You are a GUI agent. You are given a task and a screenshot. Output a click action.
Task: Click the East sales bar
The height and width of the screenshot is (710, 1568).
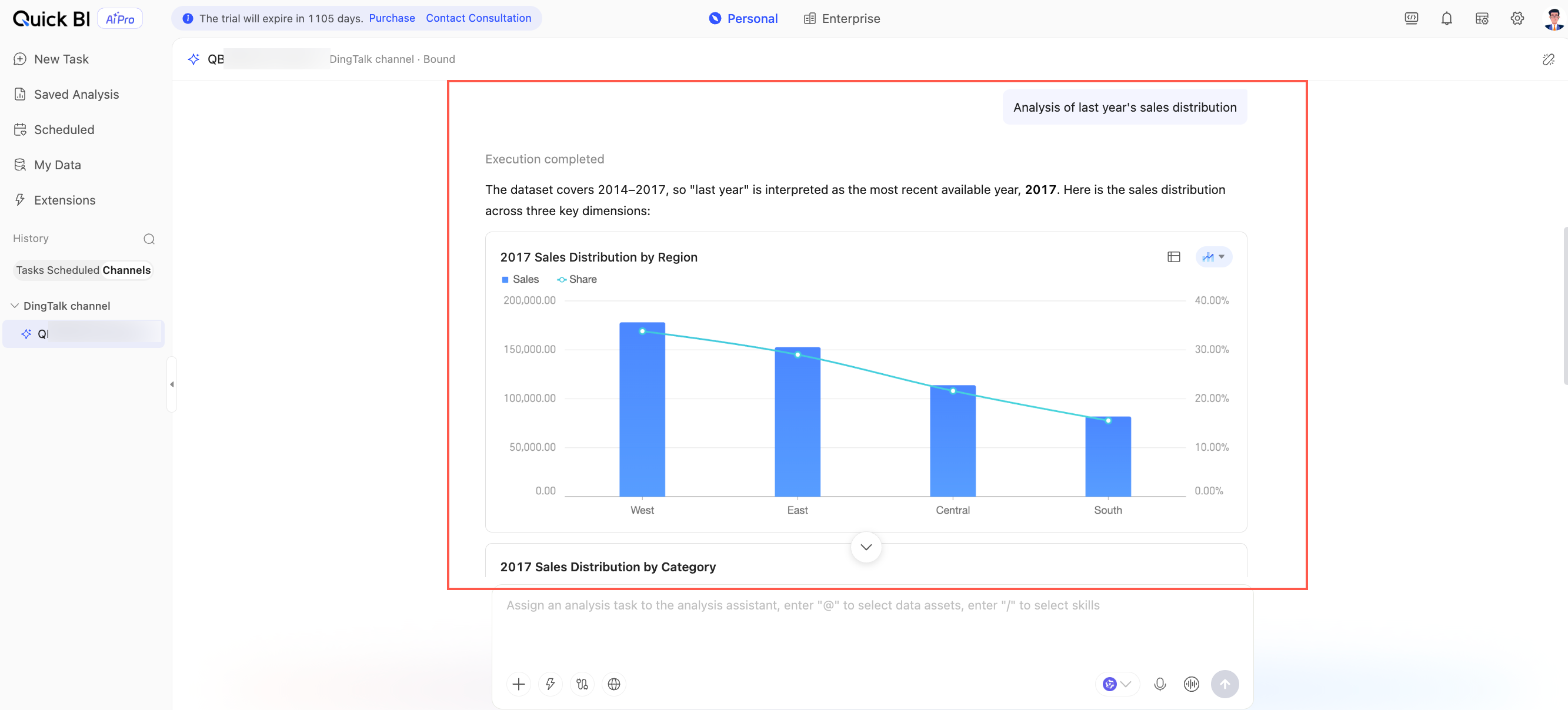pyautogui.click(x=798, y=422)
